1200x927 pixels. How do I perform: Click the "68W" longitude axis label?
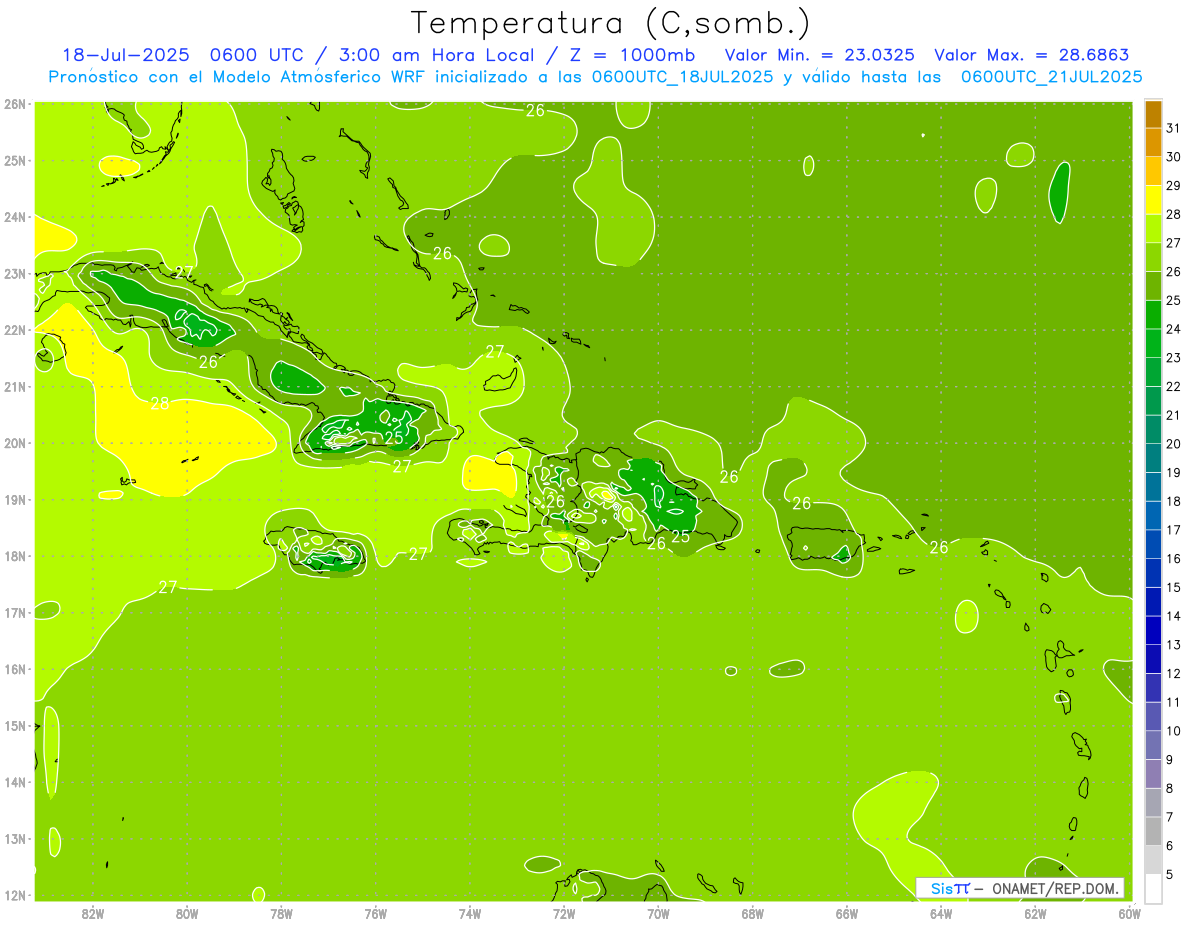point(753,913)
